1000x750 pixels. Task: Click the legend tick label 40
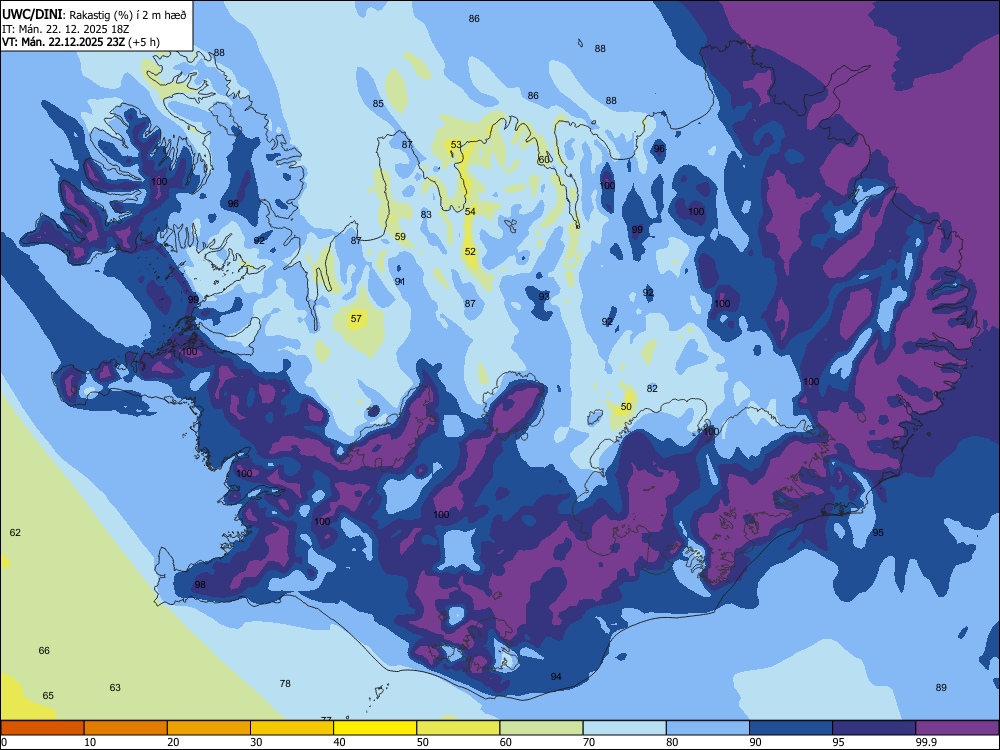[339, 742]
